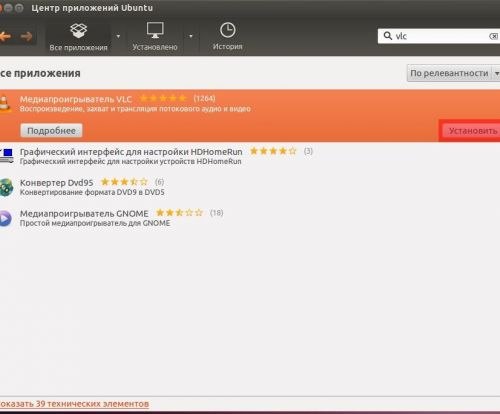
Task: Click the VLC traffic cone icon
Action: (x=5, y=104)
